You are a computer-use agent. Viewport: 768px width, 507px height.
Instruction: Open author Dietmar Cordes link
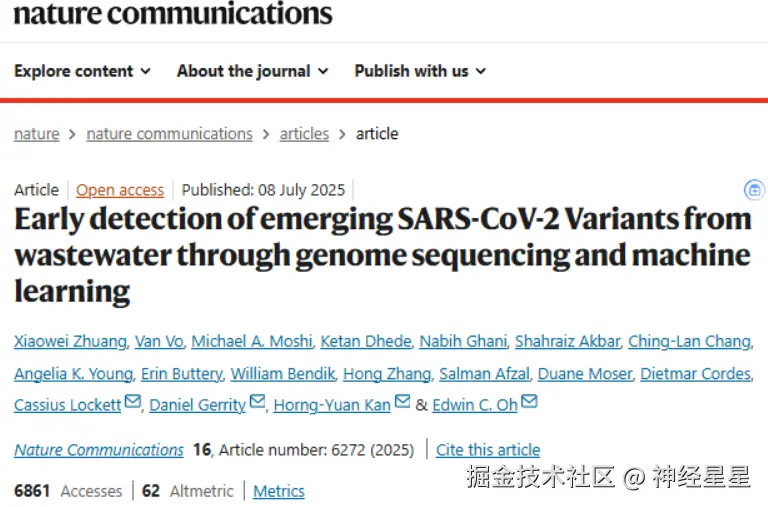coord(696,374)
